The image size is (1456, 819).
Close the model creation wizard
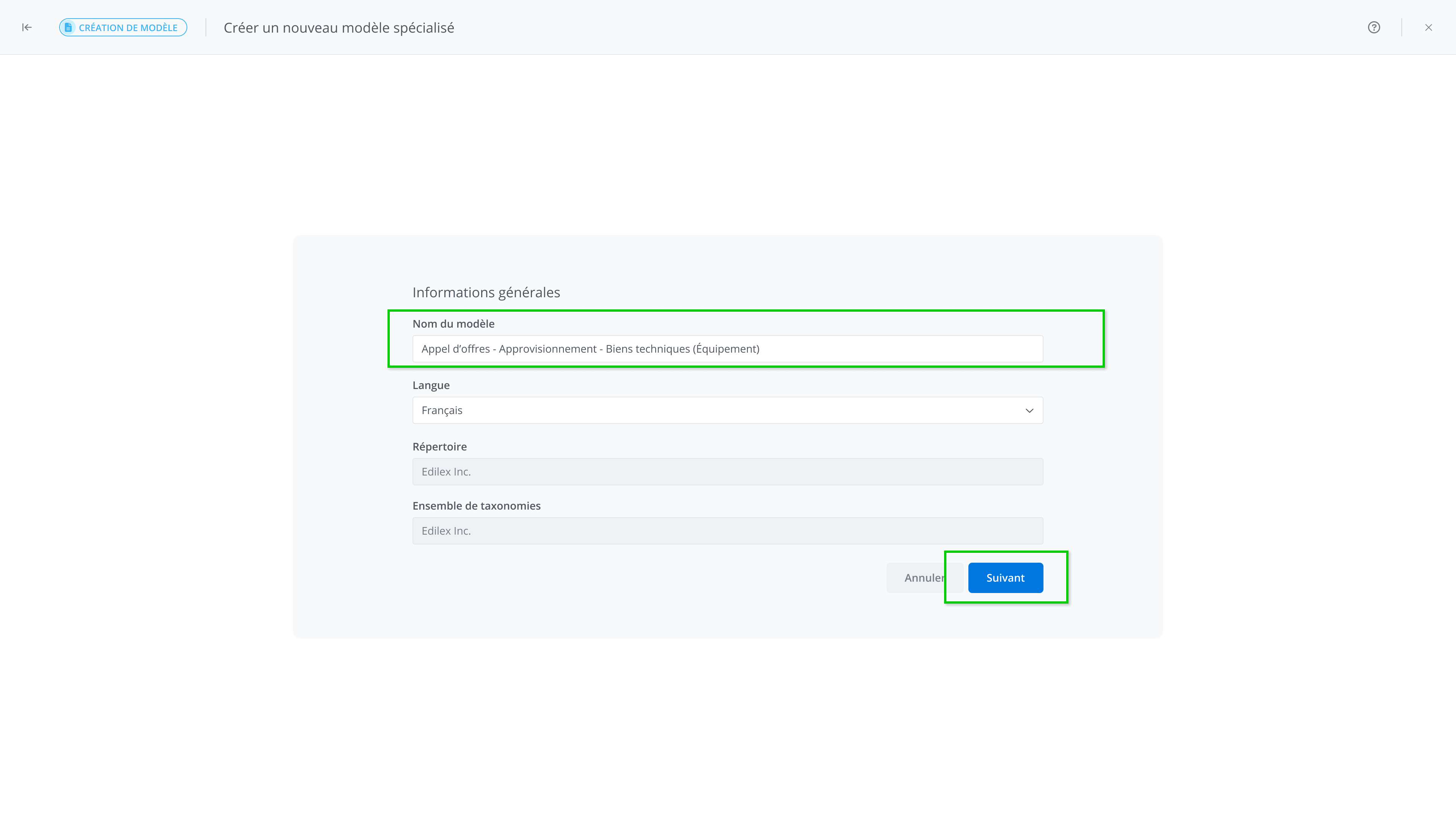point(1428,27)
